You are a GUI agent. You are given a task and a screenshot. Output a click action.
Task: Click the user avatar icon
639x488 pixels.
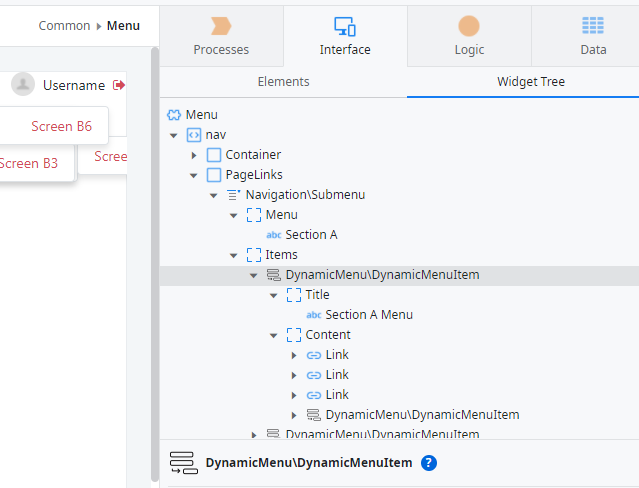[x=23, y=84]
